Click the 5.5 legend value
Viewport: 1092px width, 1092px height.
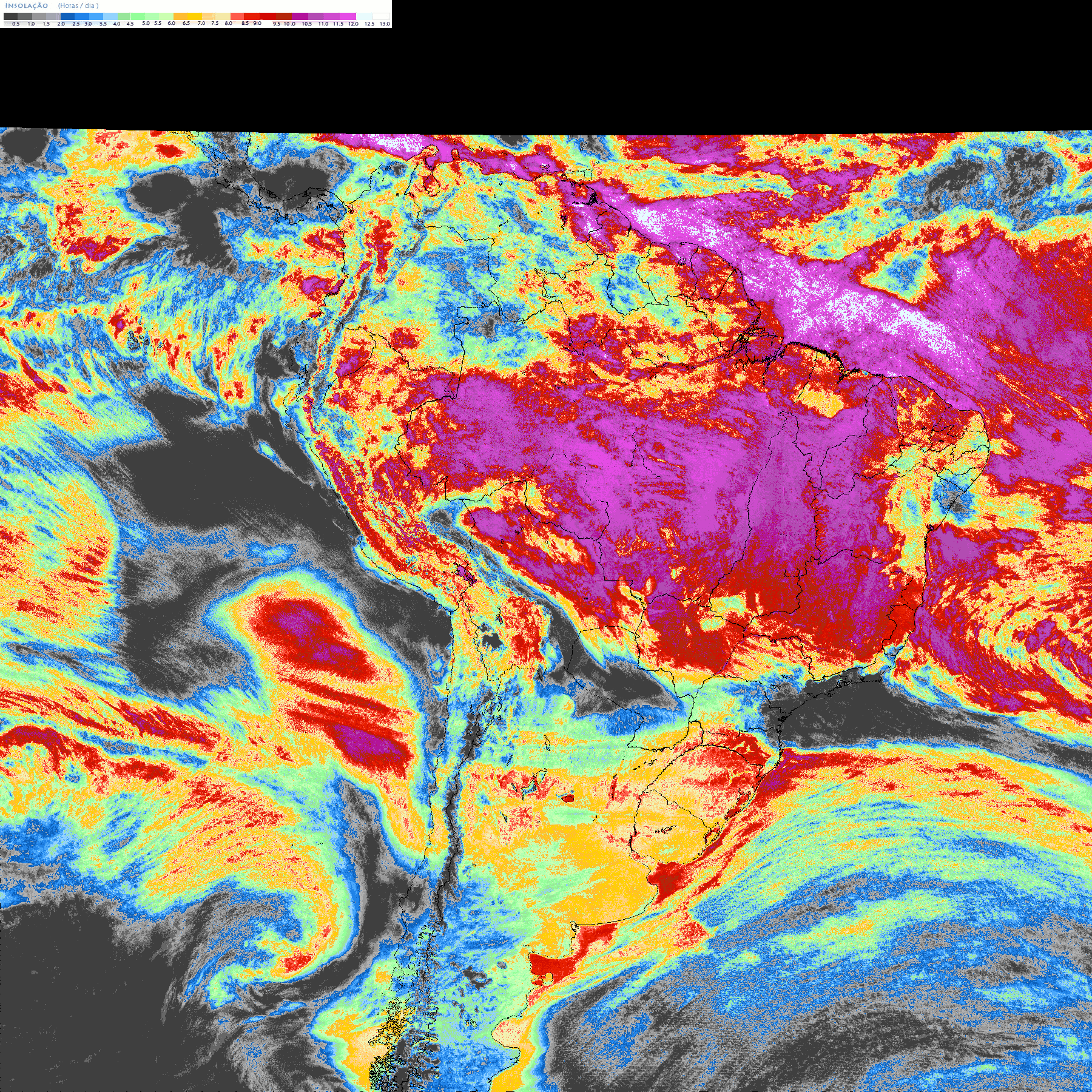coord(158,23)
